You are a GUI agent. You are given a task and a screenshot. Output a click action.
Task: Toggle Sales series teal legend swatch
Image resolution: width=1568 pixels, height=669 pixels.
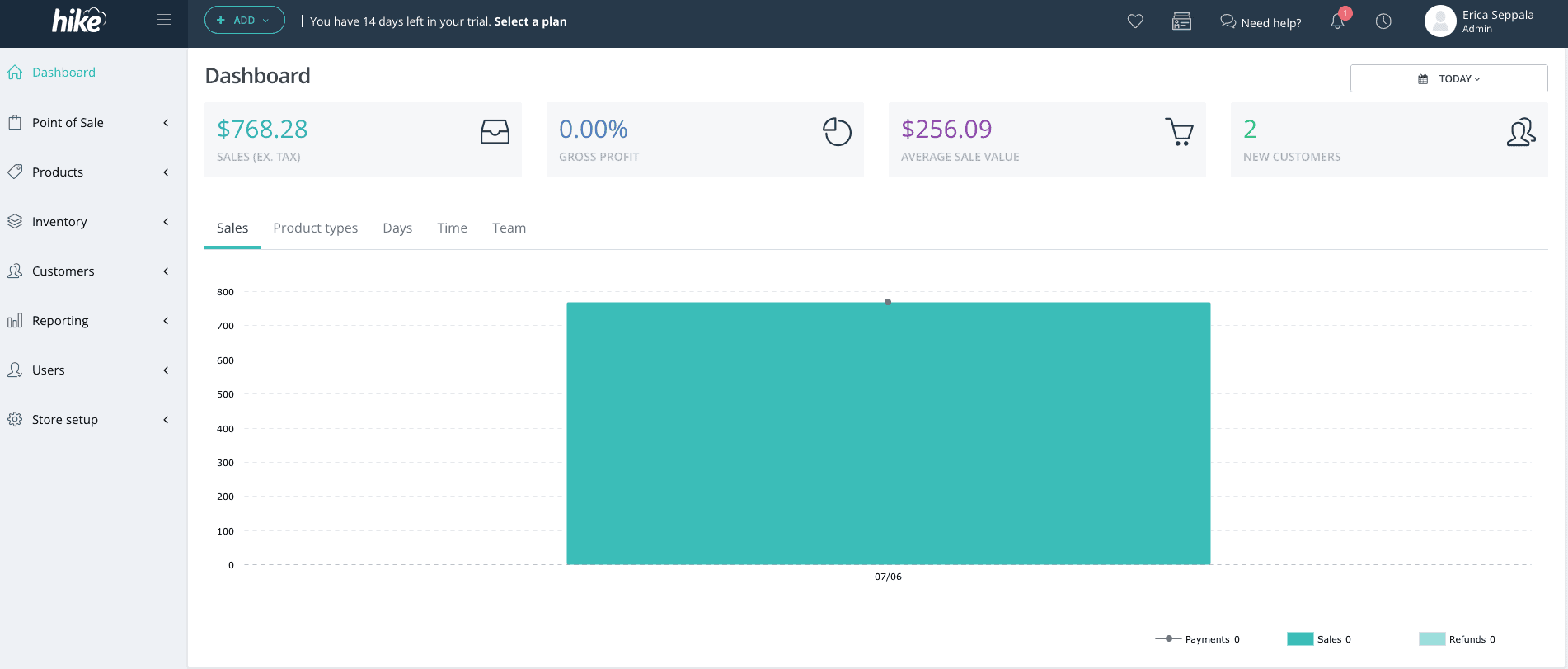tap(1300, 638)
